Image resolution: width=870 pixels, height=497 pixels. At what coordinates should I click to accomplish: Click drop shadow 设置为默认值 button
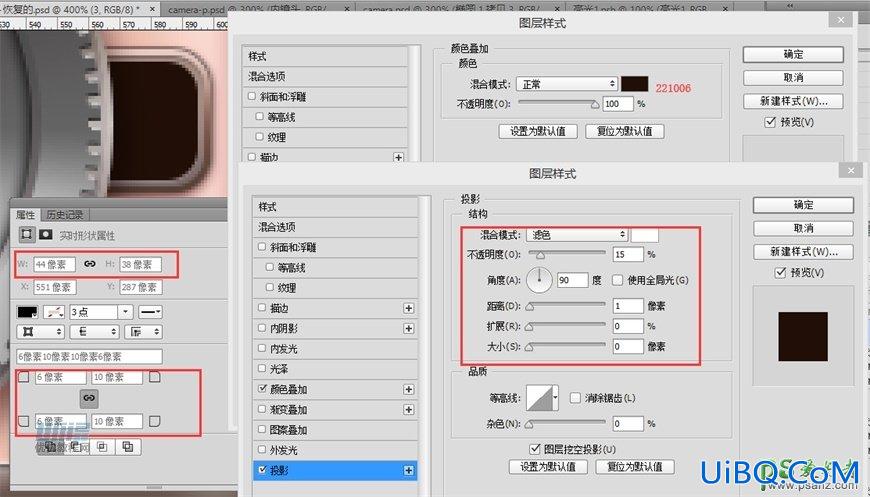coord(548,466)
